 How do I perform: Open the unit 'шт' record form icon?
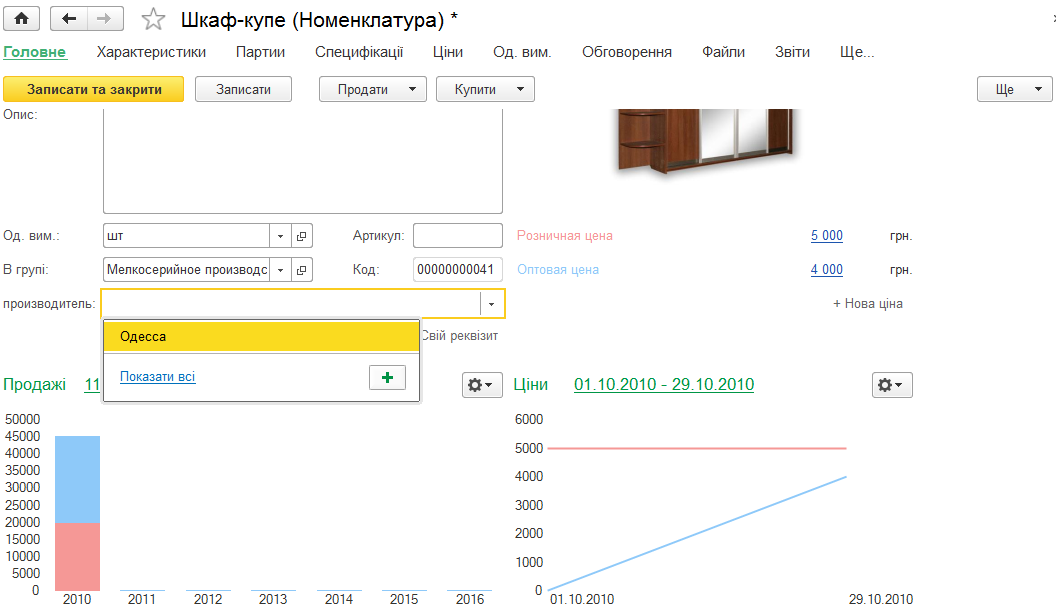(x=302, y=236)
